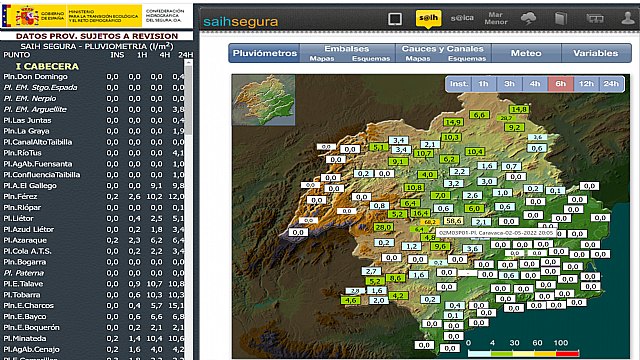Select the Pl. EM. Nerpio row
Viewport: 640px width, 360px height.
[x=93, y=98]
